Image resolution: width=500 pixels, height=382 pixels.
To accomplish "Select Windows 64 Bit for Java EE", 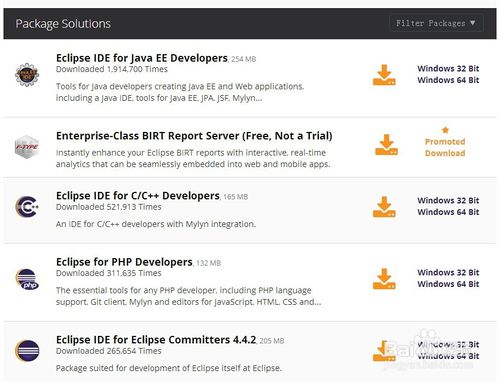I will (448, 80).
